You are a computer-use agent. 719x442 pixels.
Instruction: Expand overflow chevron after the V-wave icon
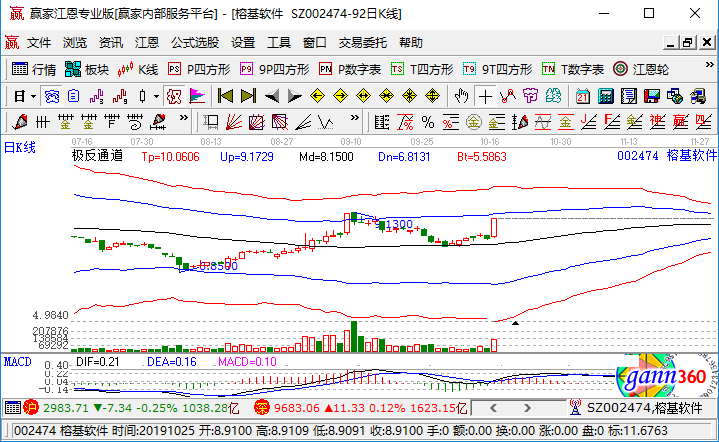pos(354,118)
